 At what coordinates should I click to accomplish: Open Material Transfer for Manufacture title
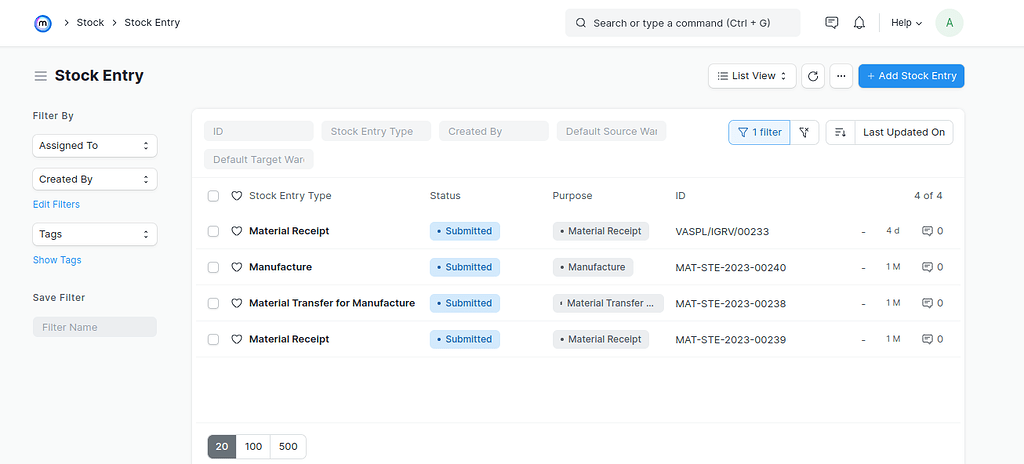pyautogui.click(x=332, y=303)
